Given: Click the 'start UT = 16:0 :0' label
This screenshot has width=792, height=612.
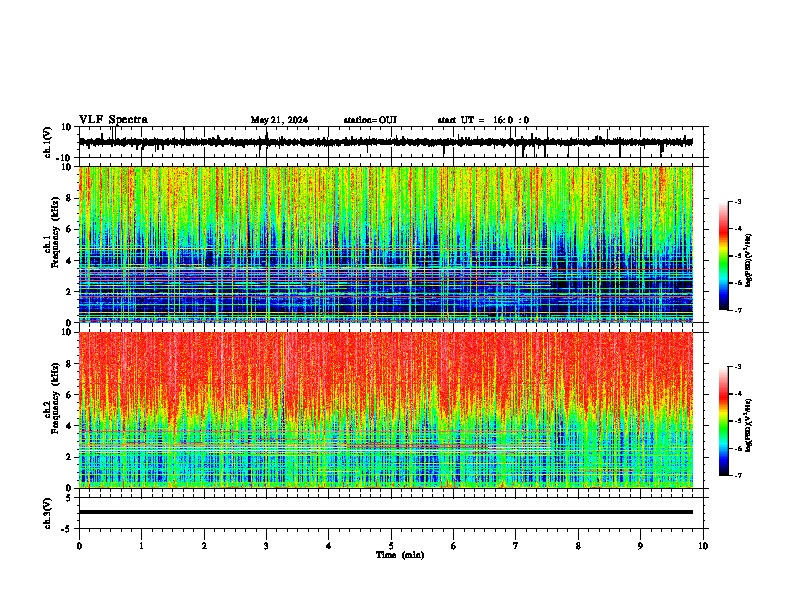Looking at the screenshot, I should pyautogui.click(x=483, y=120).
